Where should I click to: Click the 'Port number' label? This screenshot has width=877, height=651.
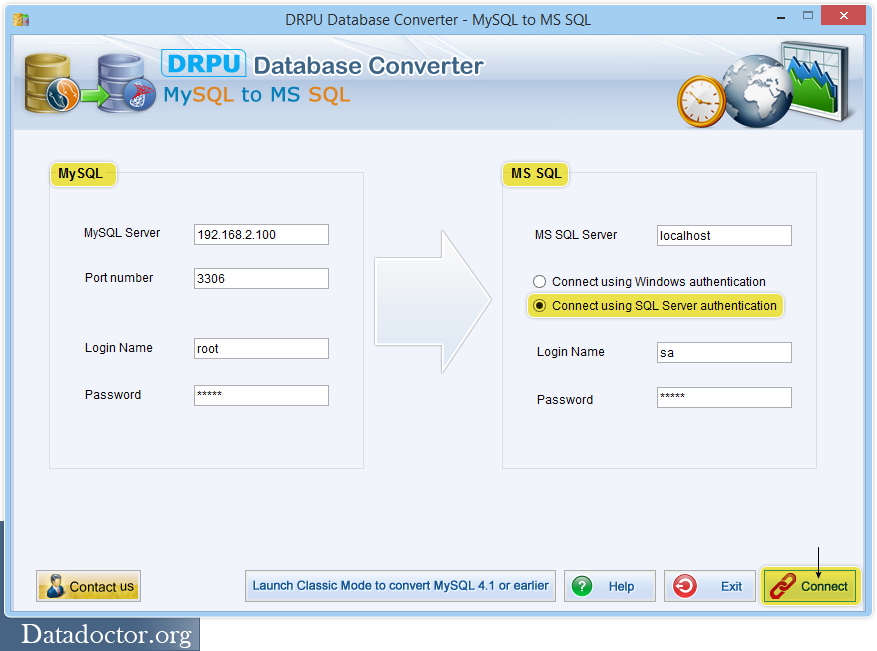tap(119, 277)
